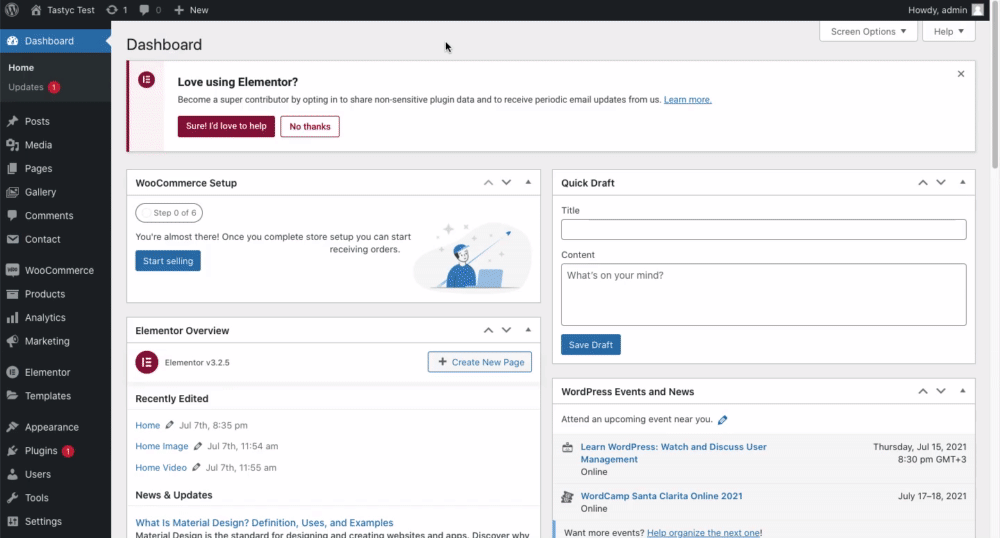
Task: Click the Comments icon in sidebar
Action: click(12, 215)
